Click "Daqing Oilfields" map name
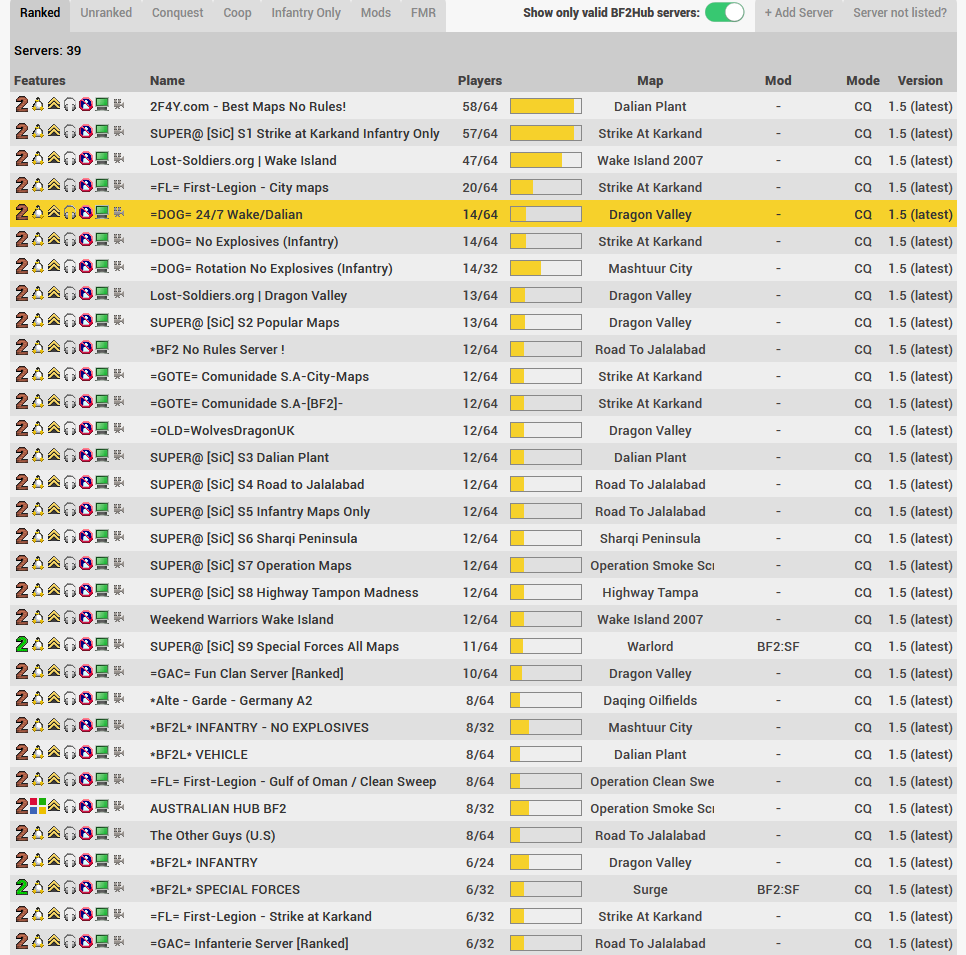Image resolution: width=966 pixels, height=955 pixels. [650, 701]
